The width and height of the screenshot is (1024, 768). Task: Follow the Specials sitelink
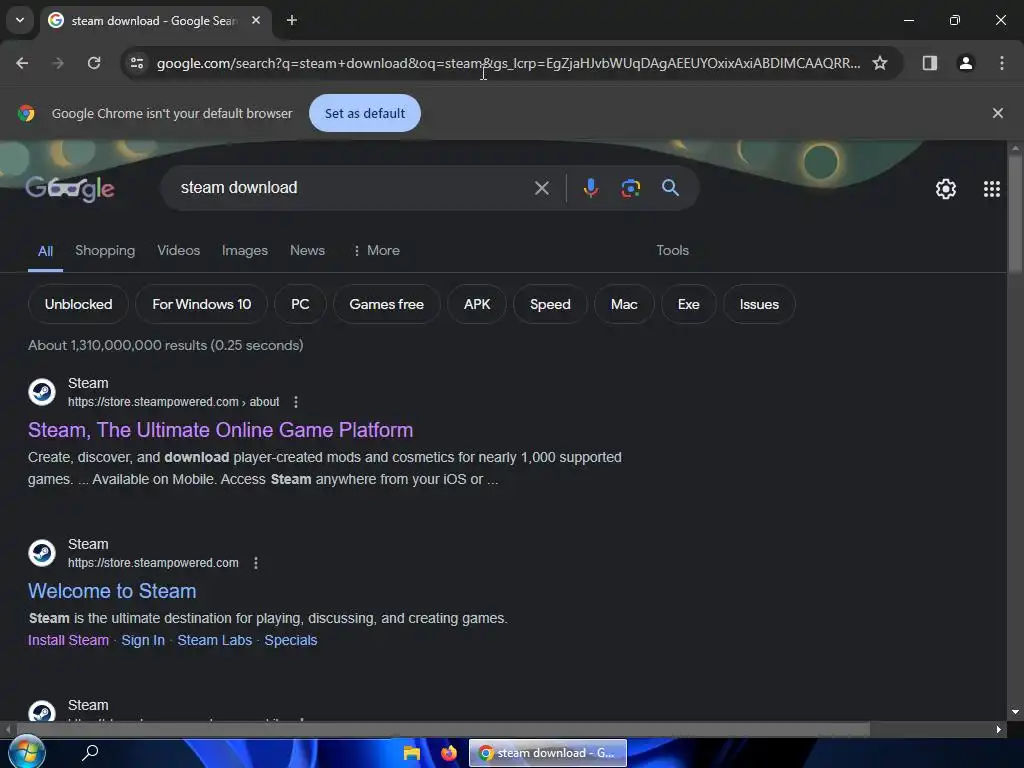[291, 640]
